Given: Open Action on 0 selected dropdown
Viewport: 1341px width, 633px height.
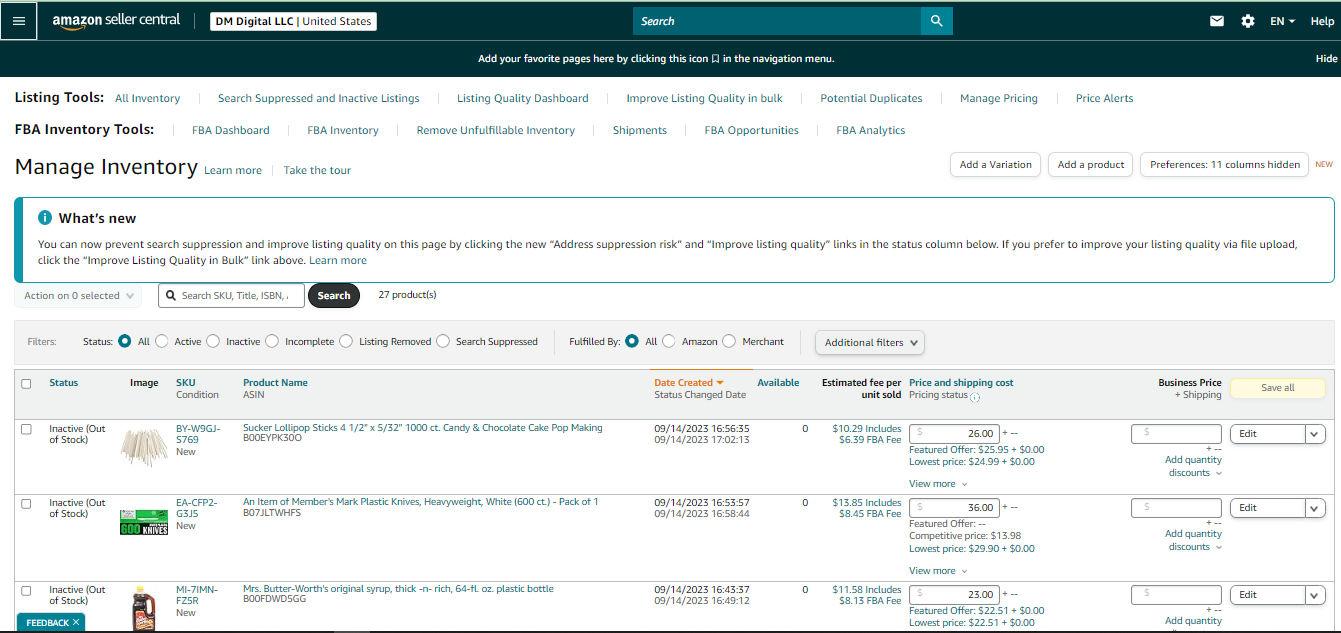Looking at the screenshot, I should pos(78,295).
